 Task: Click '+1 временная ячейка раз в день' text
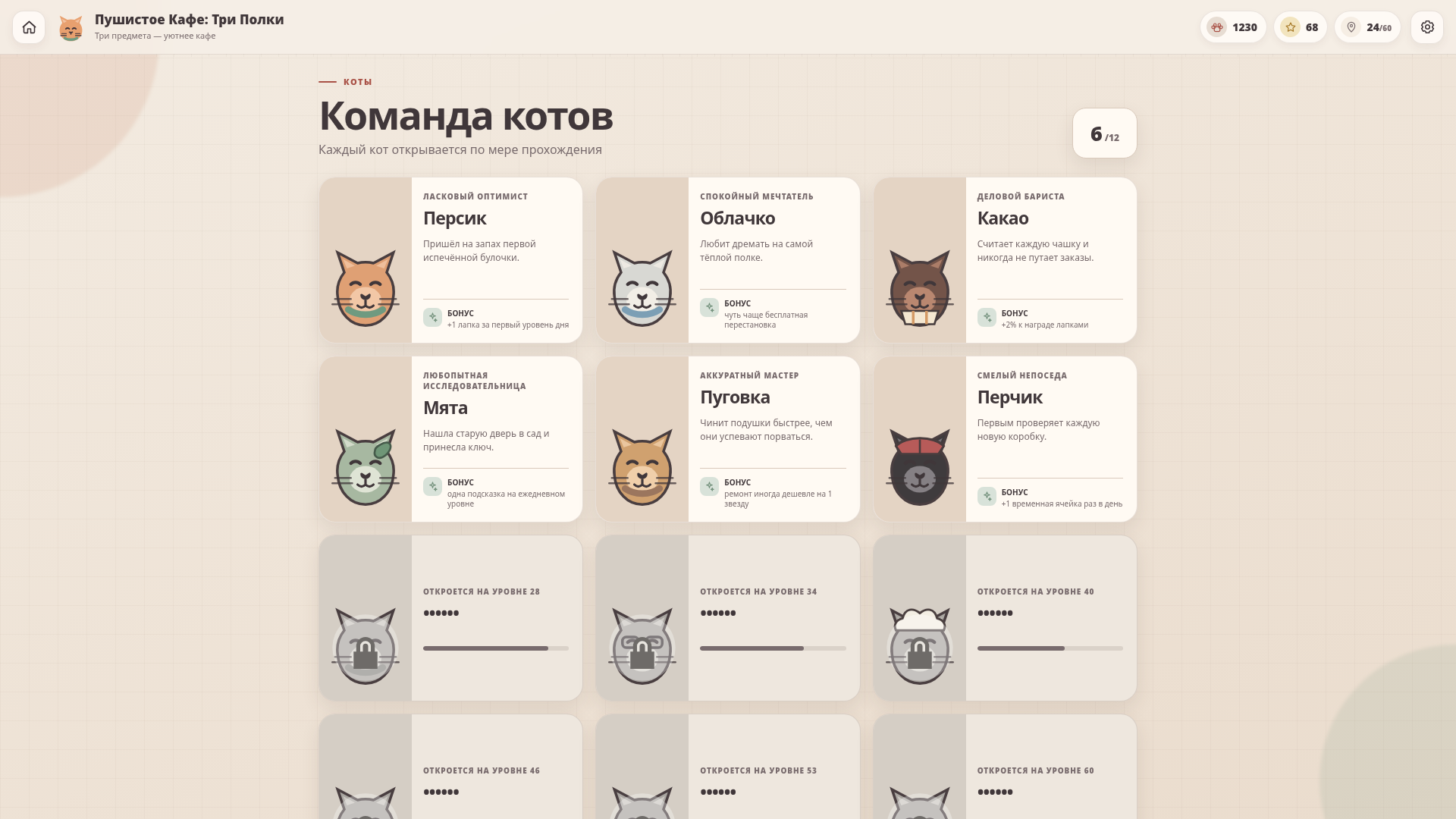(1062, 504)
